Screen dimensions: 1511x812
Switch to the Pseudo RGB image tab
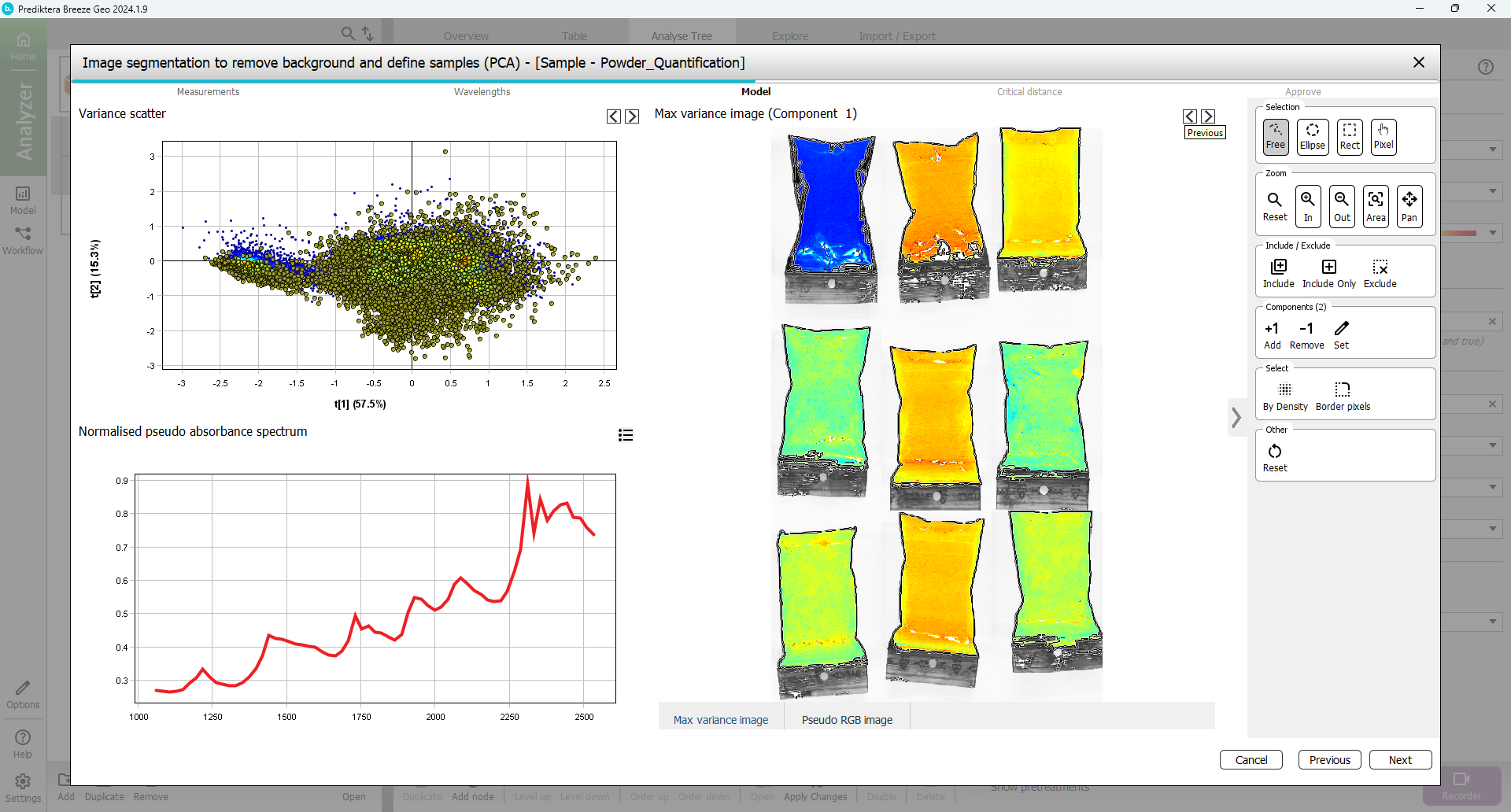coord(847,719)
